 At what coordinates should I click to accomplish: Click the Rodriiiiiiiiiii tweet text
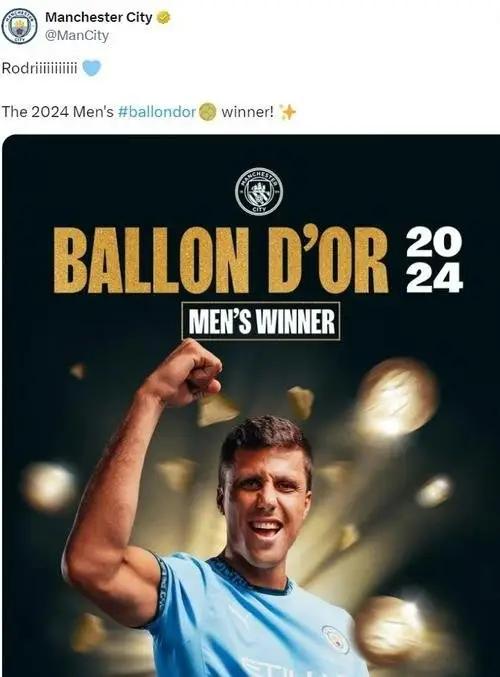39,68
